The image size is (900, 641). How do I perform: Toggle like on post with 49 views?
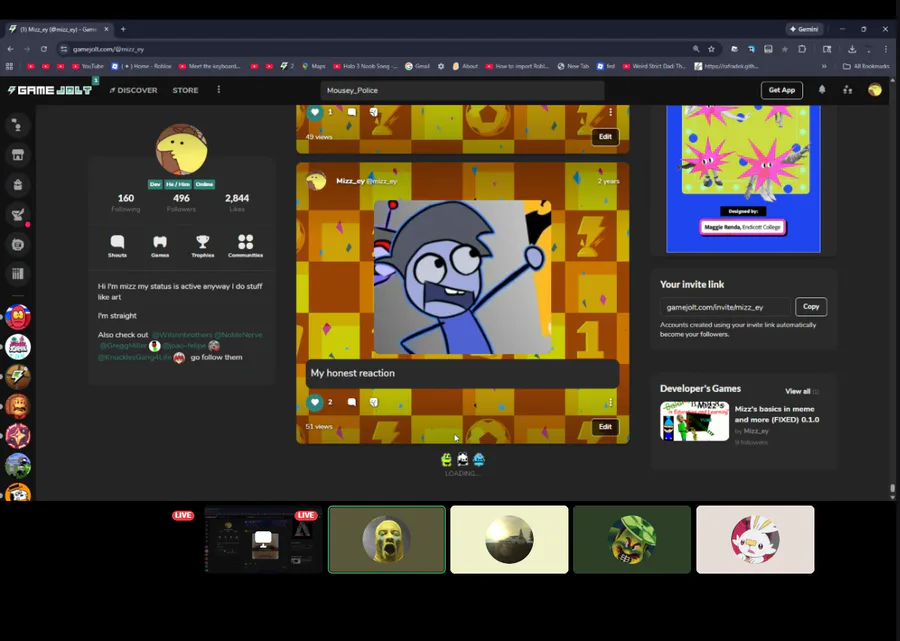tap(315, 112)
